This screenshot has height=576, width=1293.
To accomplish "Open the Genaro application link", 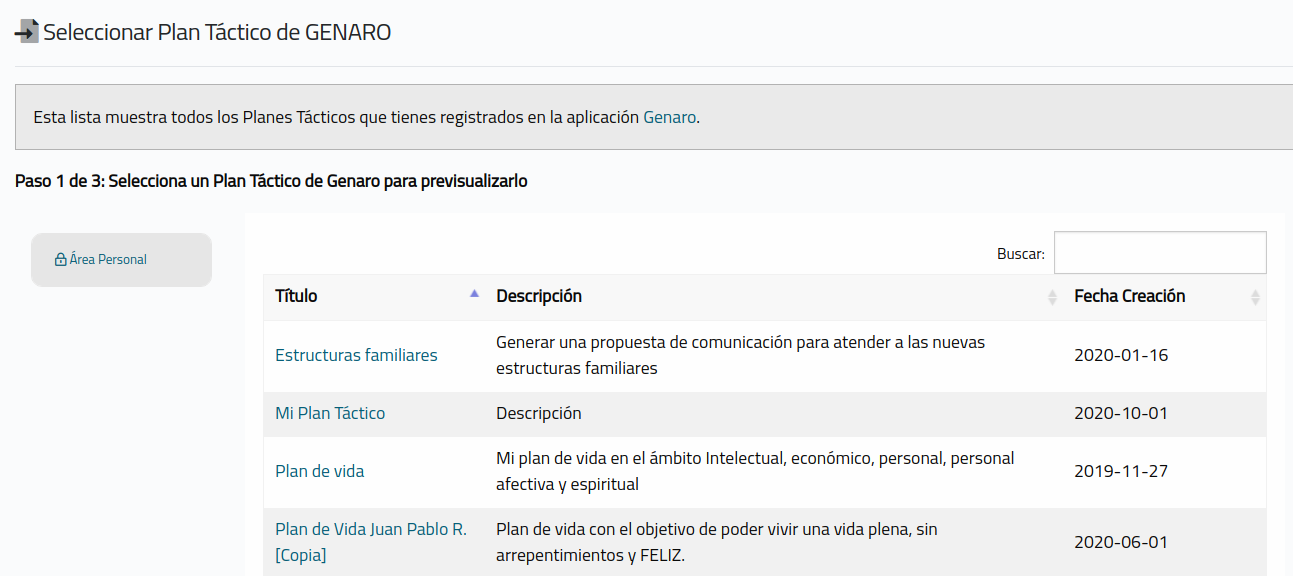I will click(669, 117).
